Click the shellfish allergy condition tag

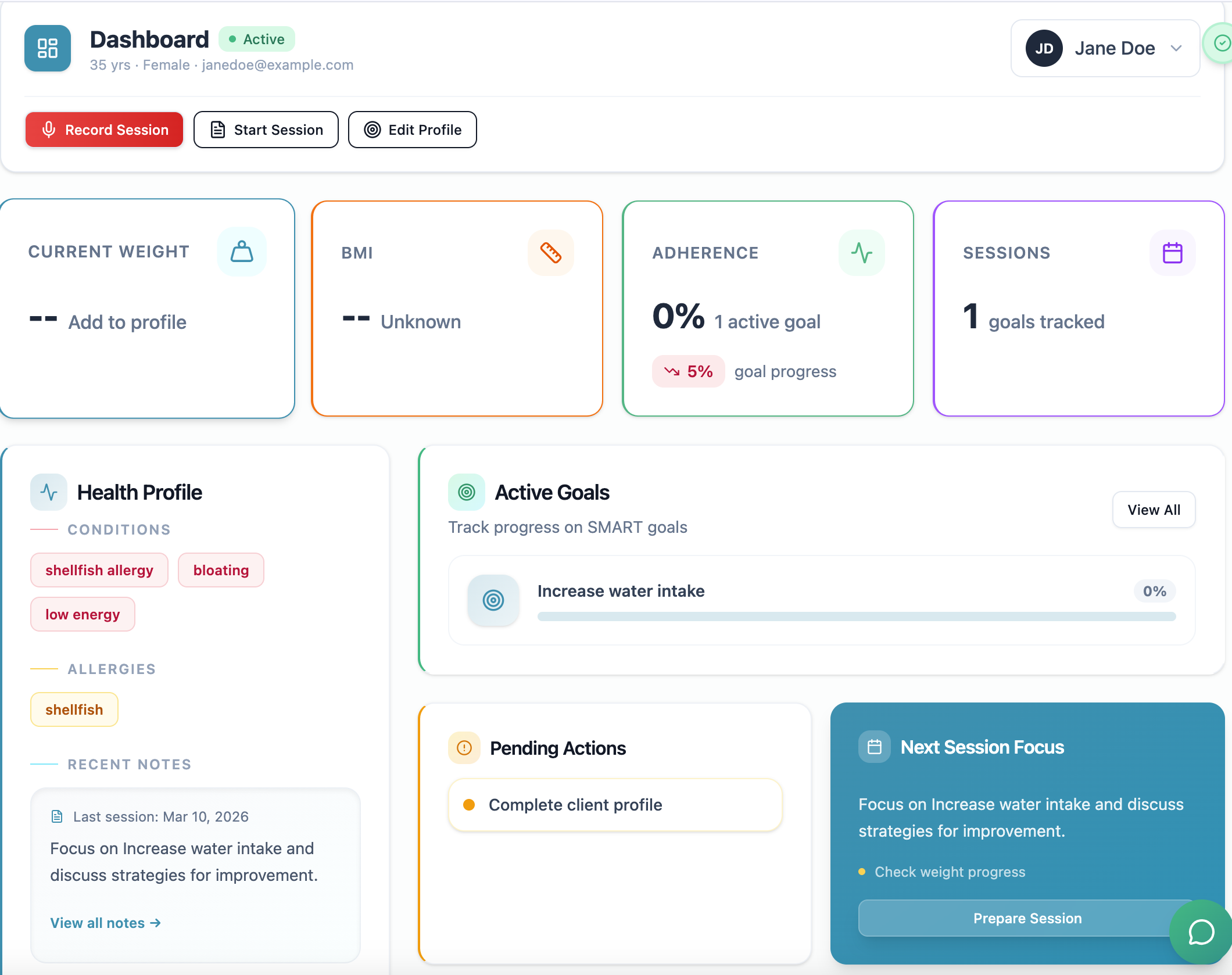[99, 570]
